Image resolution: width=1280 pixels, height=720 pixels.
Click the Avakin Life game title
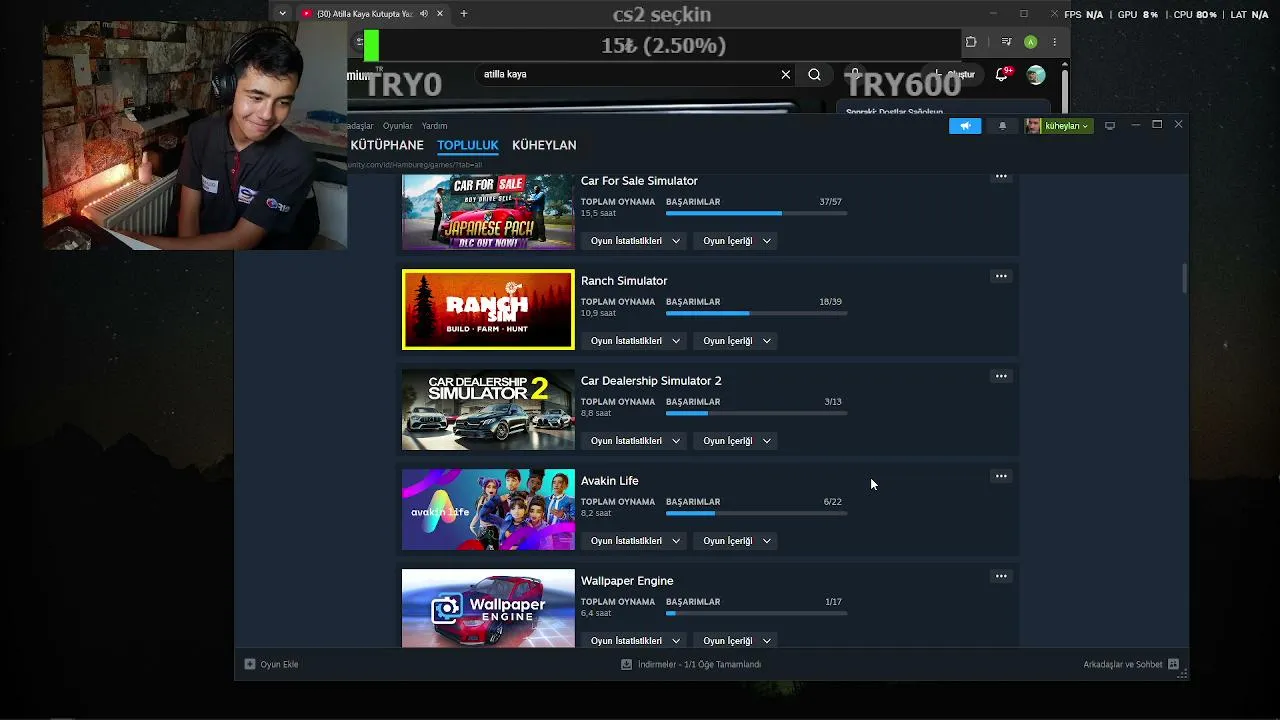coord(609,481)
